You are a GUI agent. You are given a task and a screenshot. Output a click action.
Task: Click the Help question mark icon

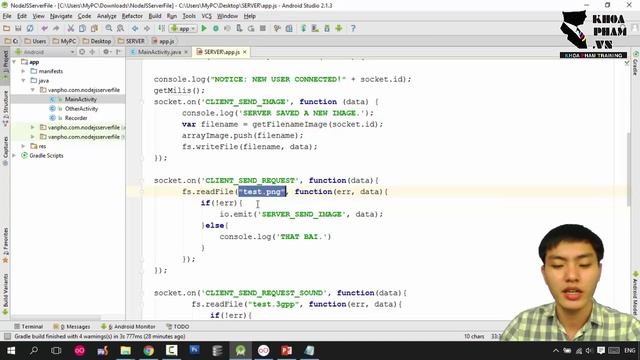coord(353,29)
